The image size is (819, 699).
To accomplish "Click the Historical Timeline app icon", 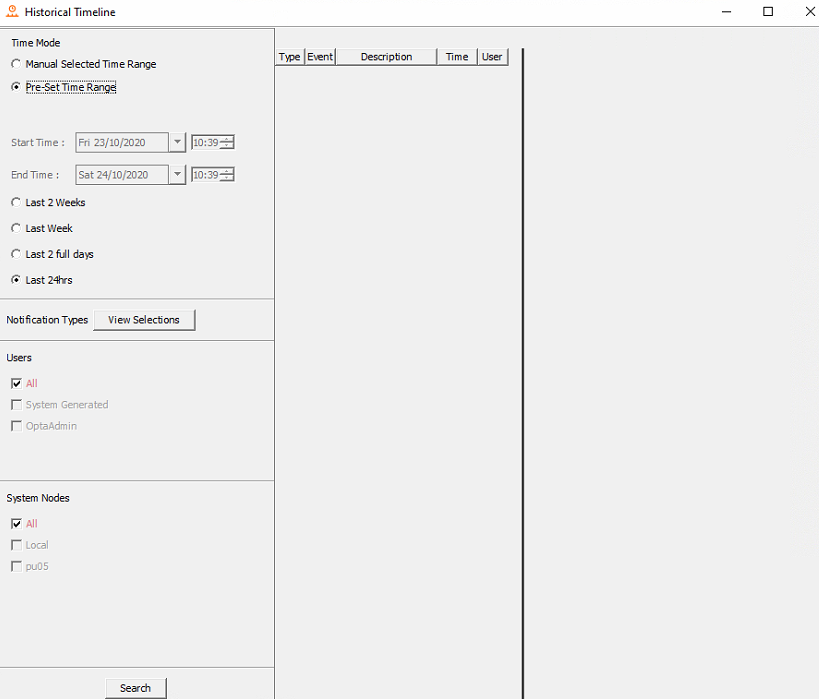I will click(12, 12).
